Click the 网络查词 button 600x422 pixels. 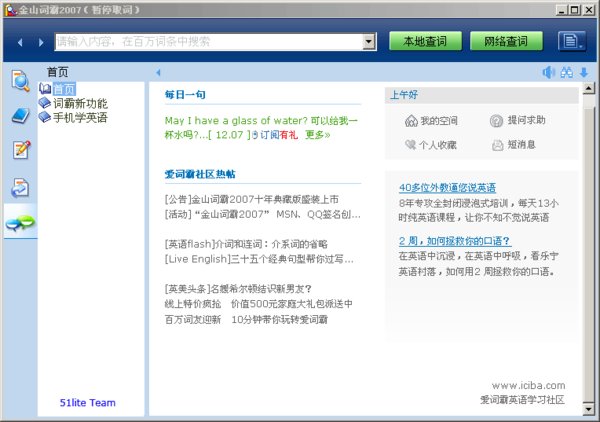tap(506, 41)
